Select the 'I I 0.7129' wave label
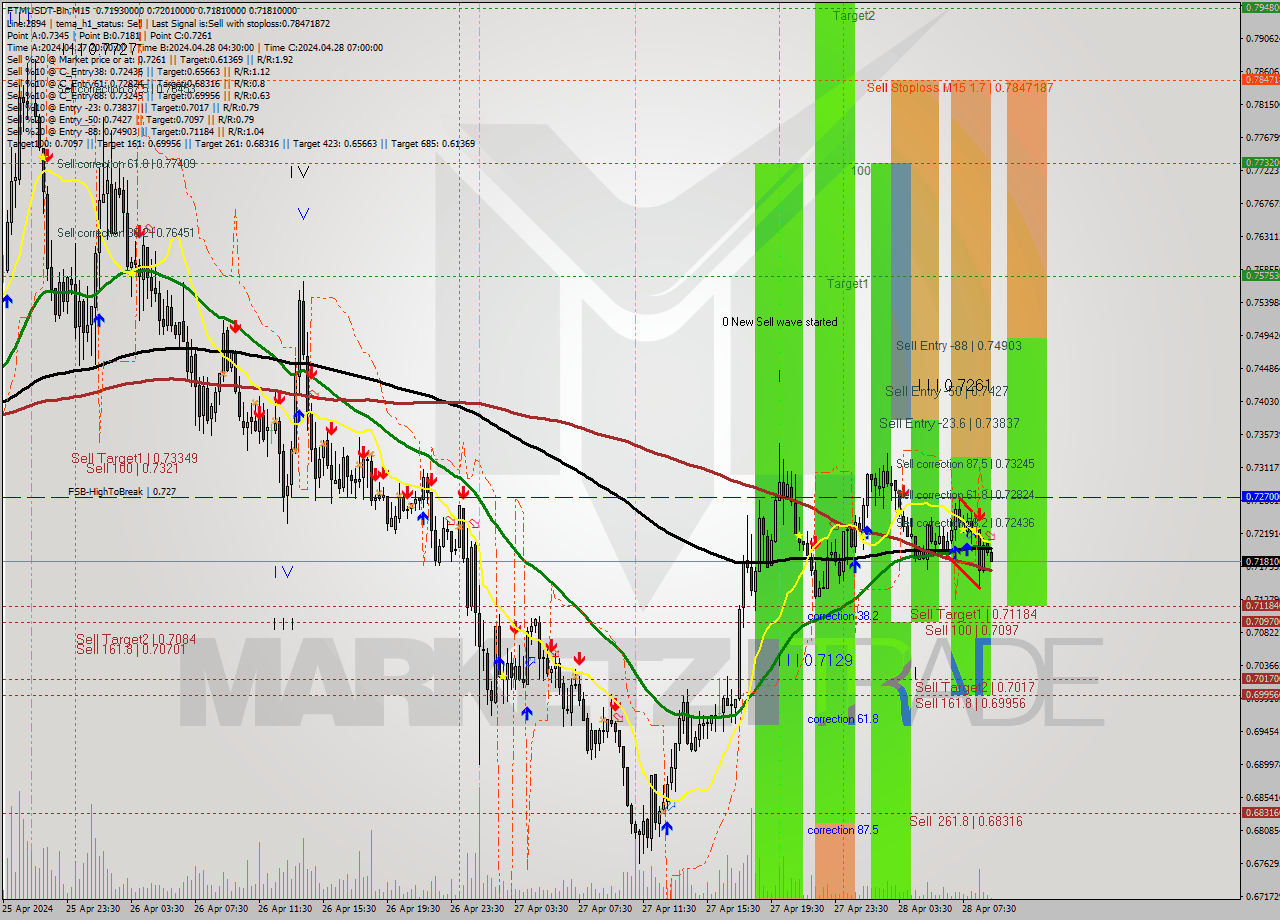The image size is (1280, 920). [814, 660]
